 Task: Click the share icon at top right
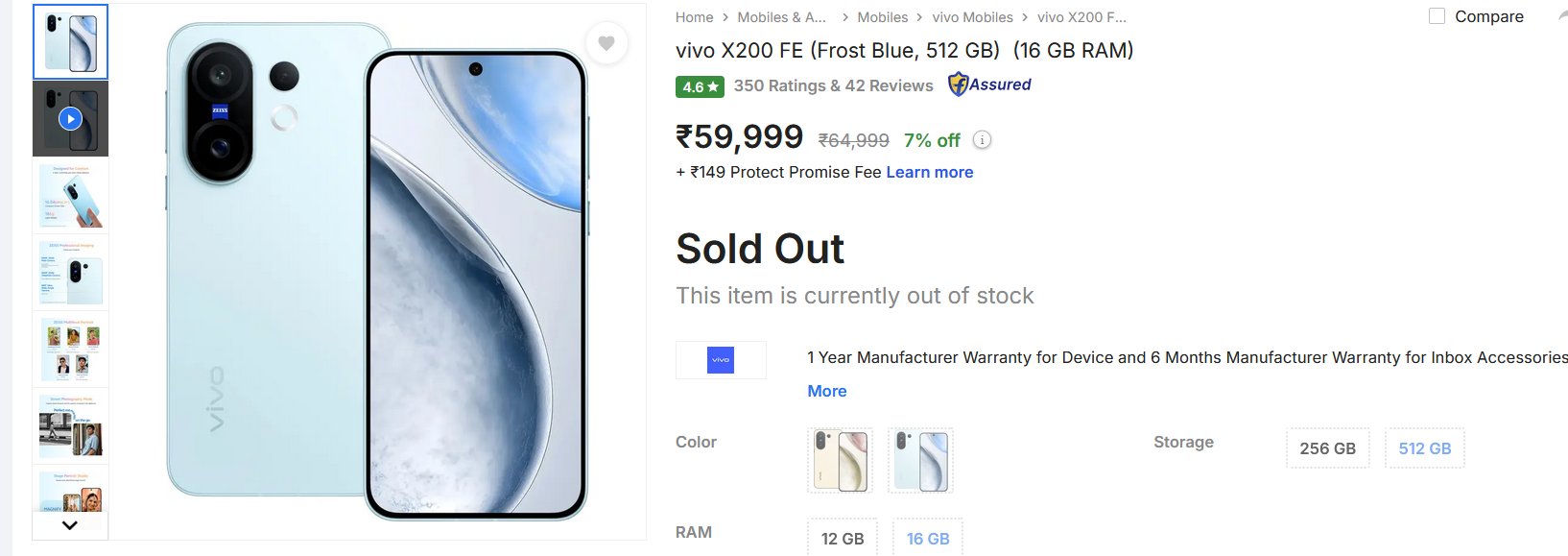click(1562, 13)
